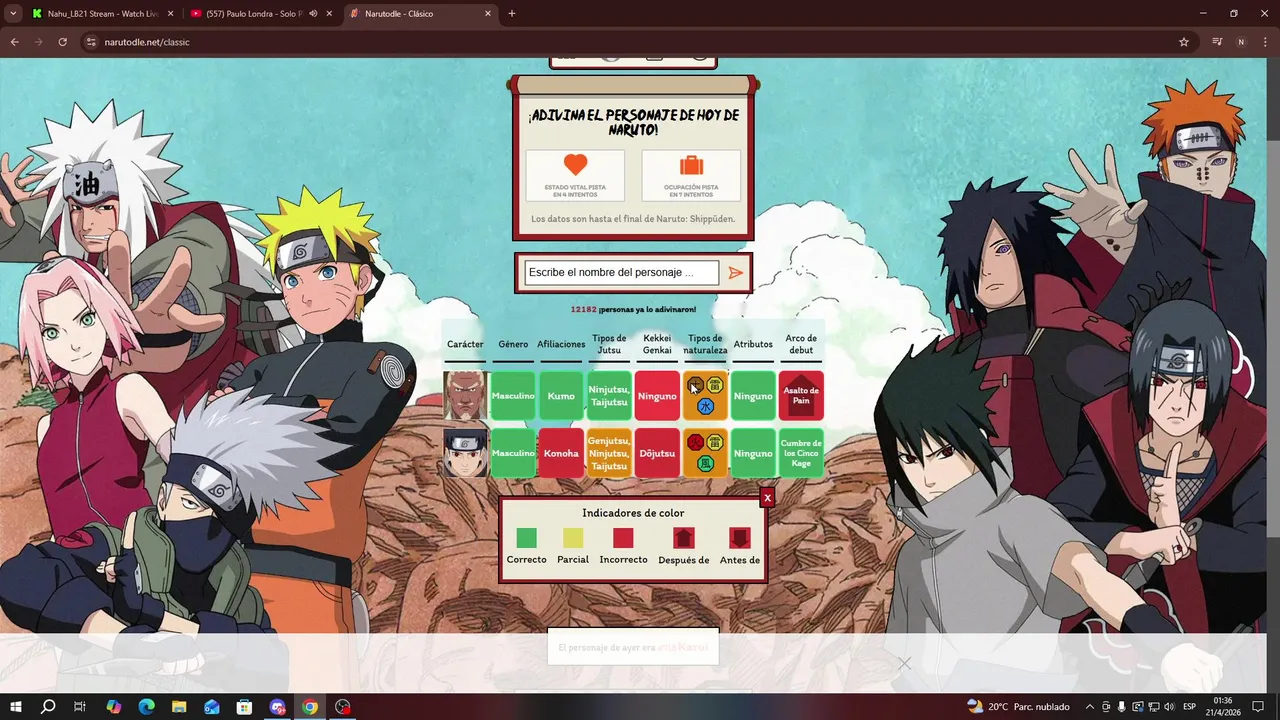1280x720 pixels.
Task: Open a new browser tab
Action: (512, 14)
